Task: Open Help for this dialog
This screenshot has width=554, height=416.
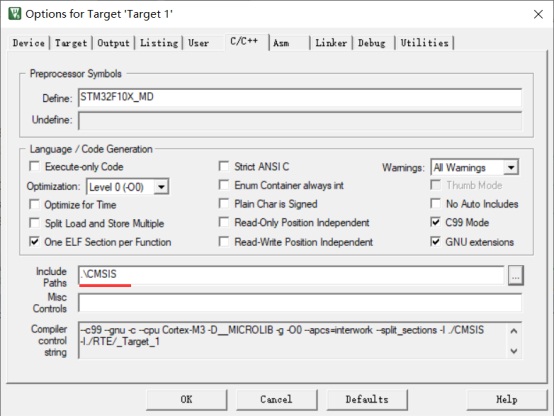Action: click(x=507, y=400)
